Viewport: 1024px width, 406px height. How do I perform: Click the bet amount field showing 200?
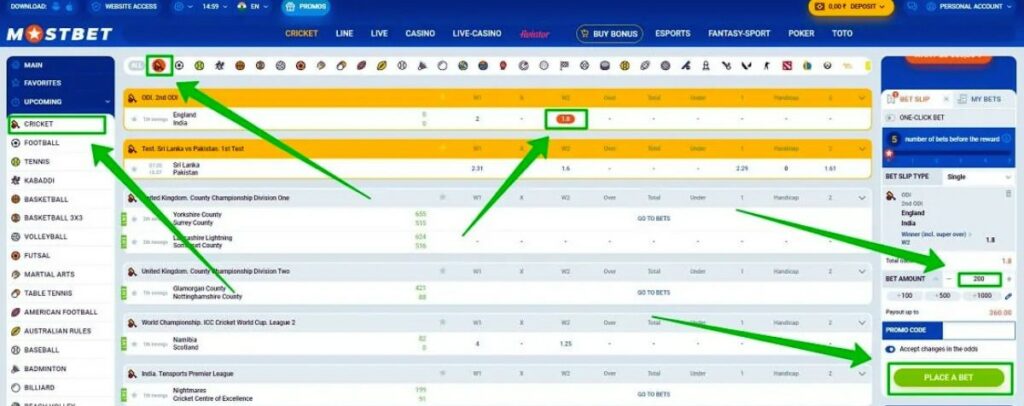(x=979, y=279)
